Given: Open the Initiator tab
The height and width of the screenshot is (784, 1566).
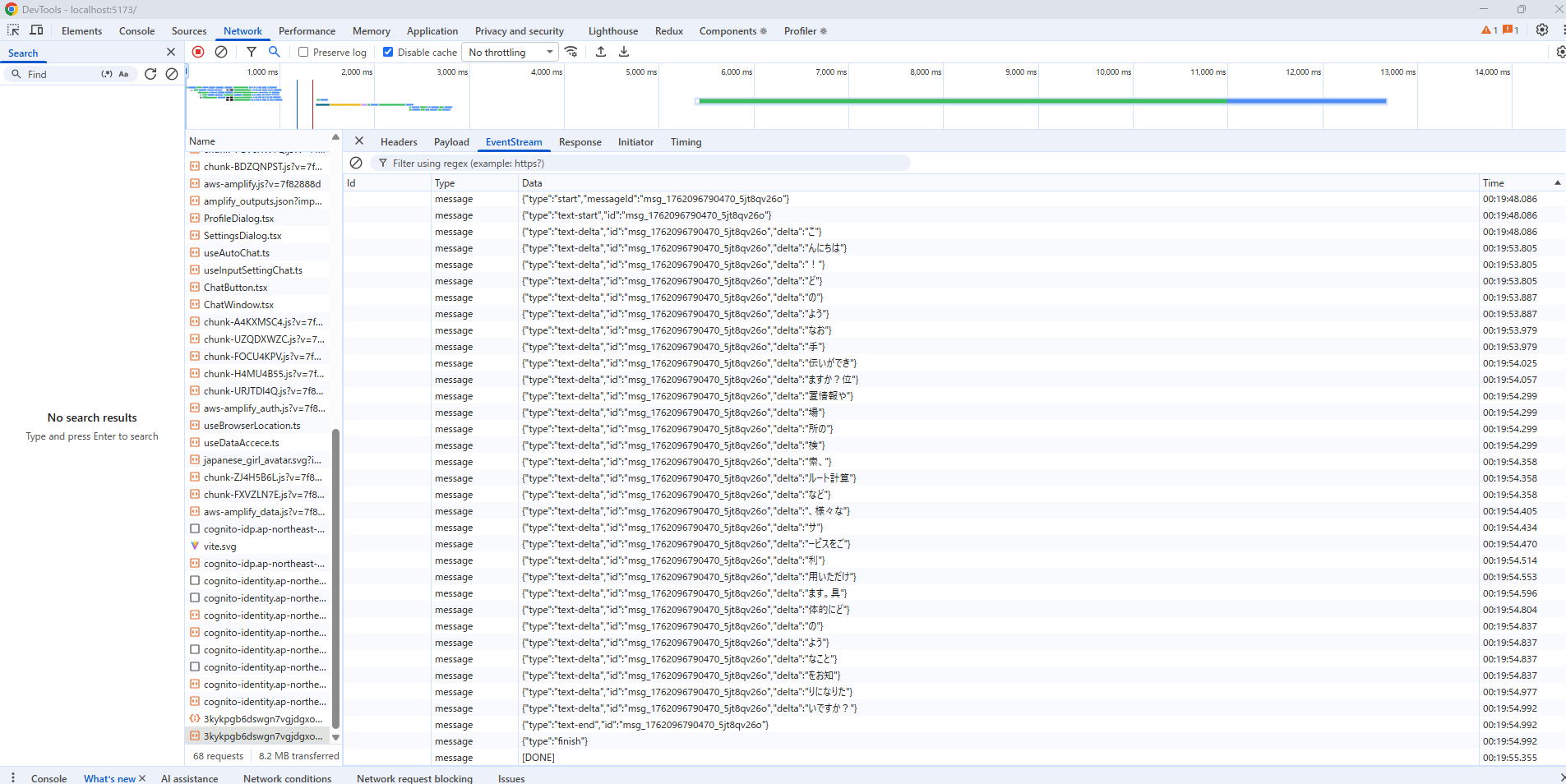Looking at the screenshot, I should click(635, 142).
